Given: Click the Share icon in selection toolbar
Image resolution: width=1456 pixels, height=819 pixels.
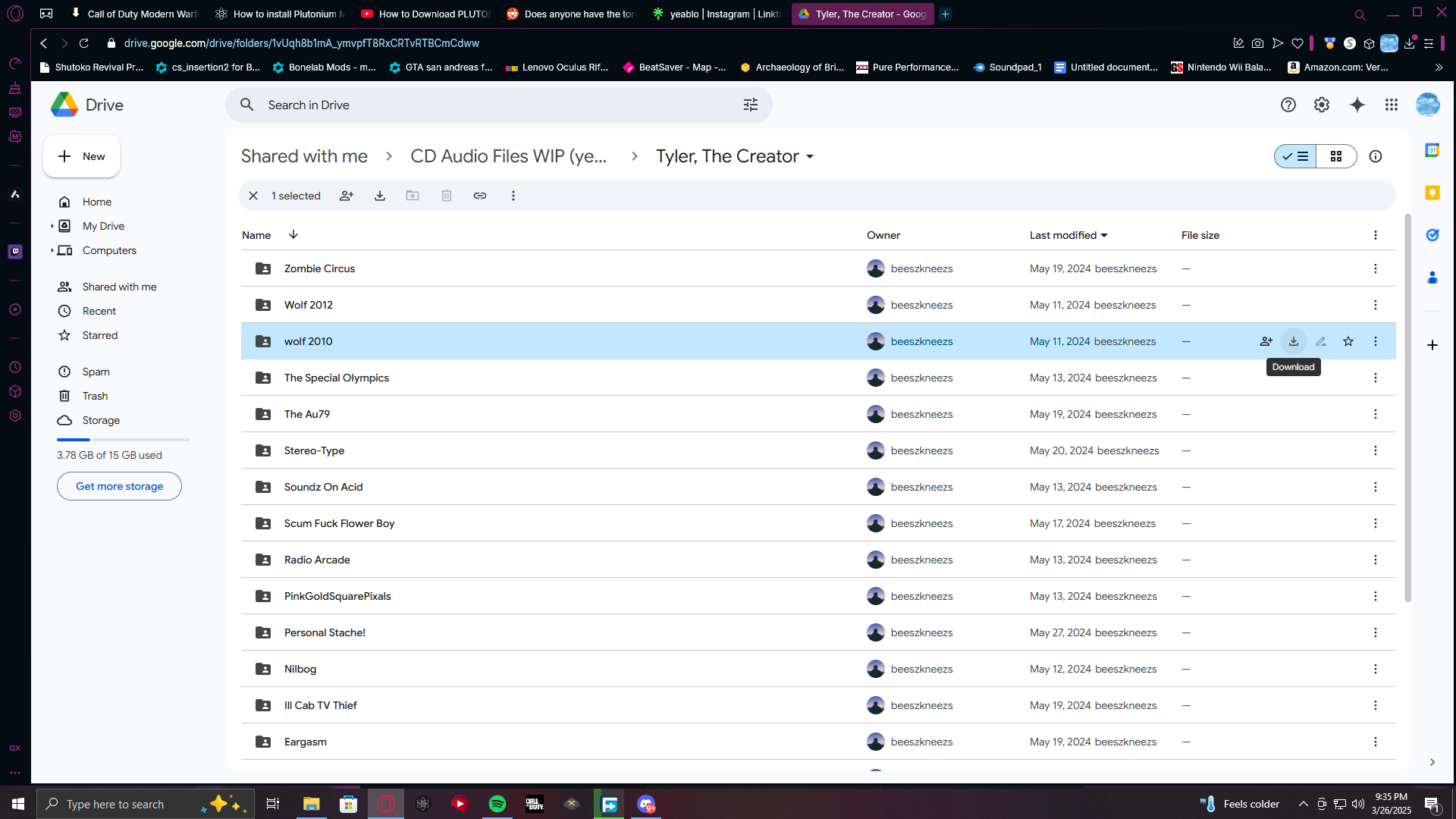Looking at the screenshot, I should click(347, 196).
